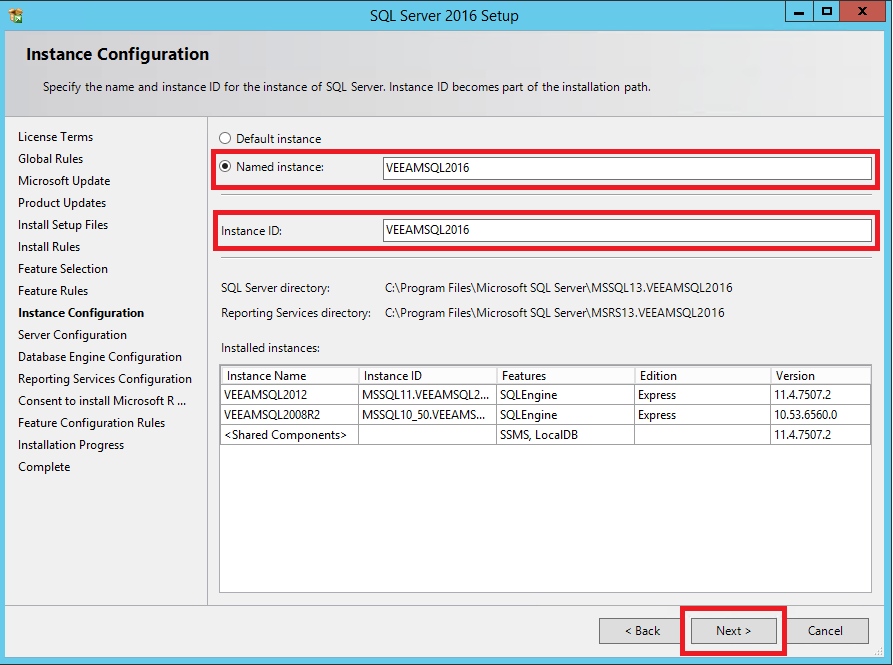
Task: Select Feature Rules step in sidebar
Action: [x=53, y=291]
